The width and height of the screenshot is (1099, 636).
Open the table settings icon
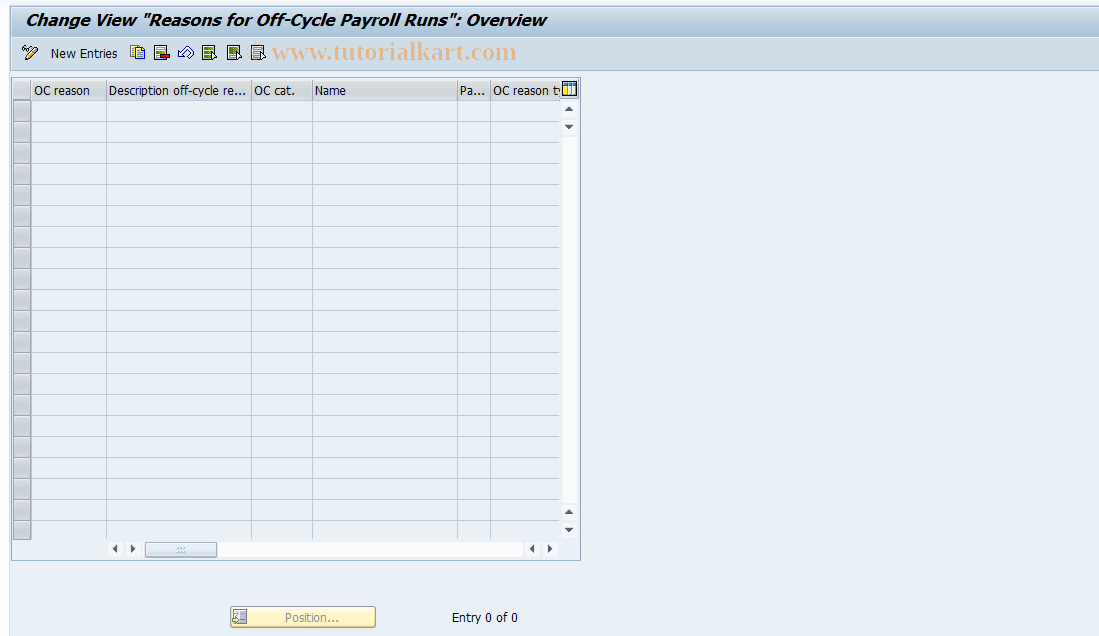tap(569, 89)
